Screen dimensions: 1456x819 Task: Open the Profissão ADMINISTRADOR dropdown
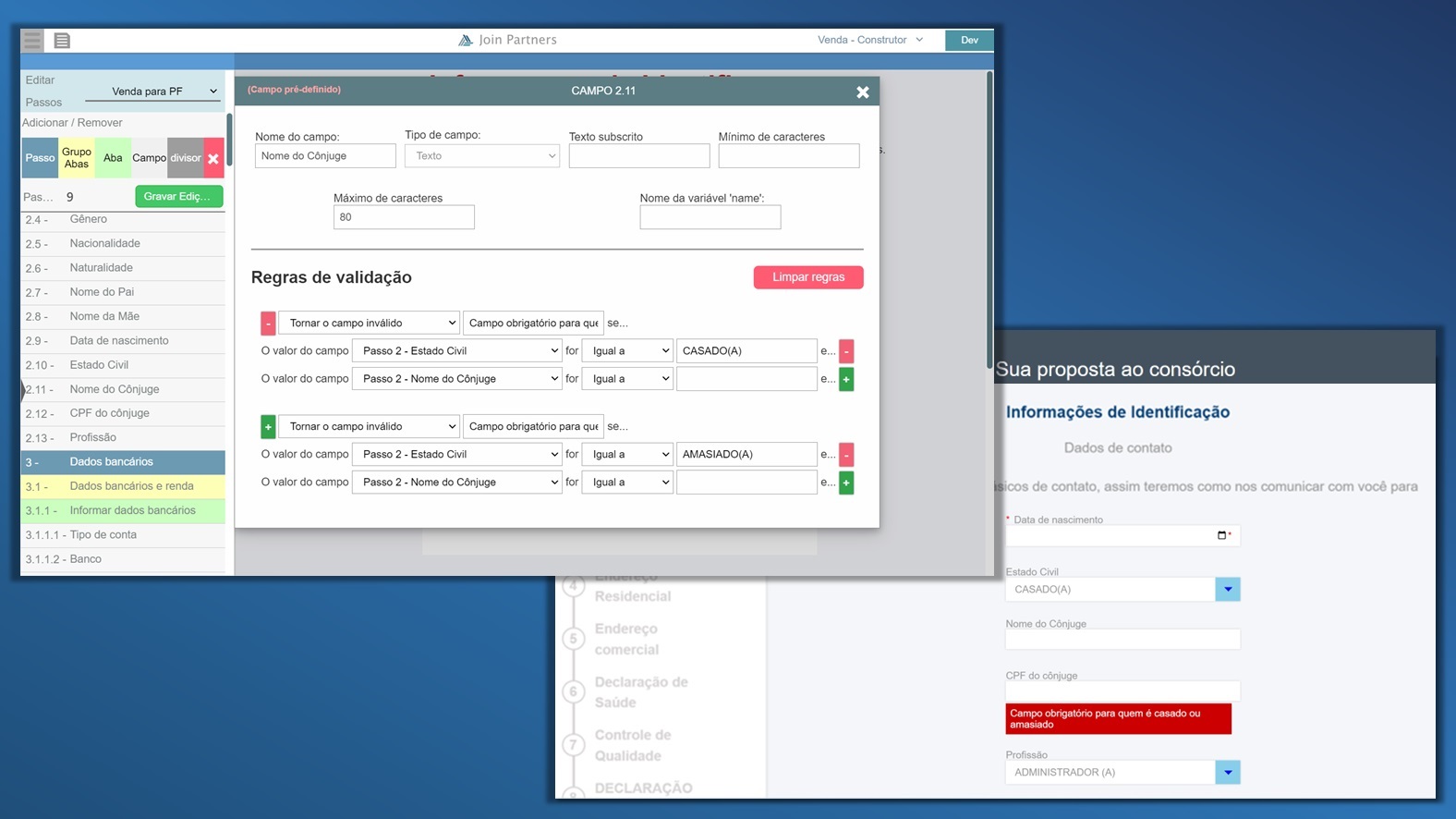point(1227,772)
